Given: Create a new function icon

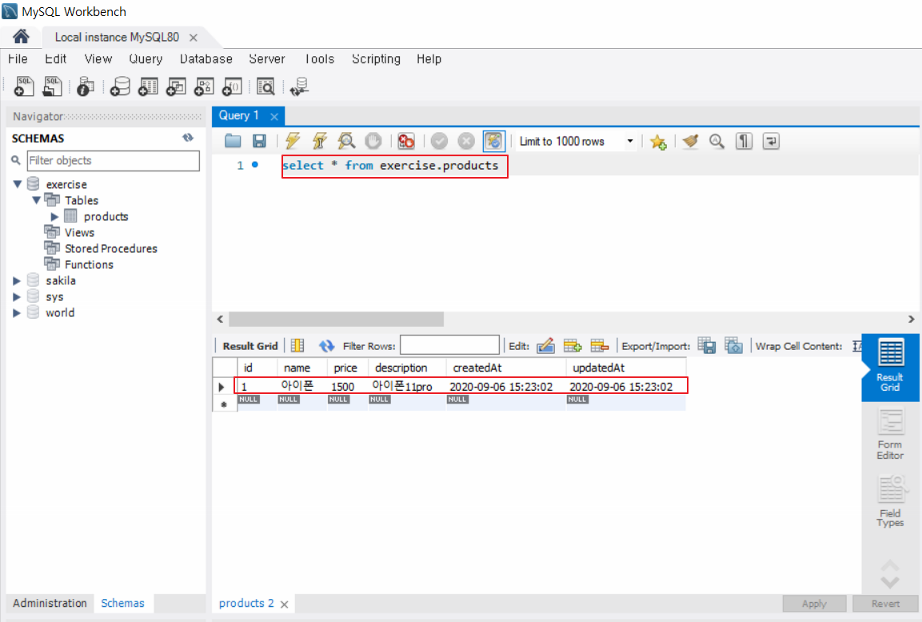Looking at the screenshot, I should 232,86.
